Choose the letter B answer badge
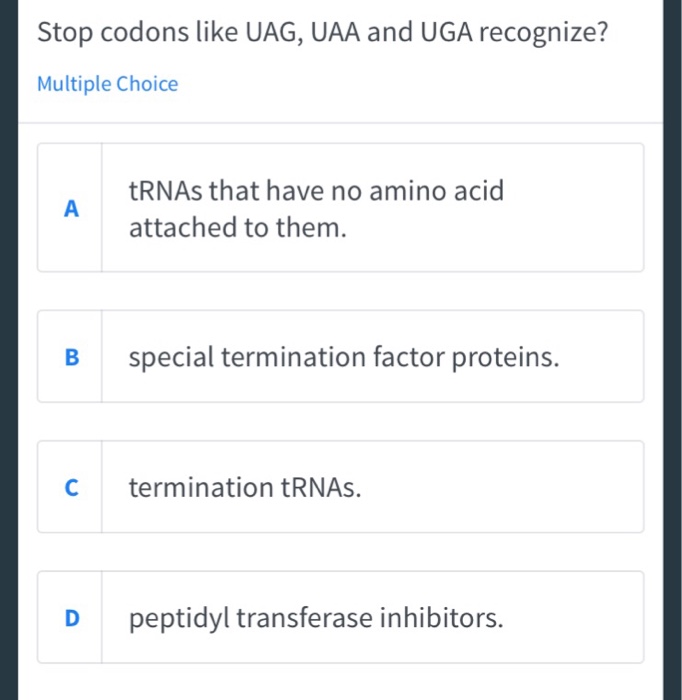682x700 pixels. [70, 357]
